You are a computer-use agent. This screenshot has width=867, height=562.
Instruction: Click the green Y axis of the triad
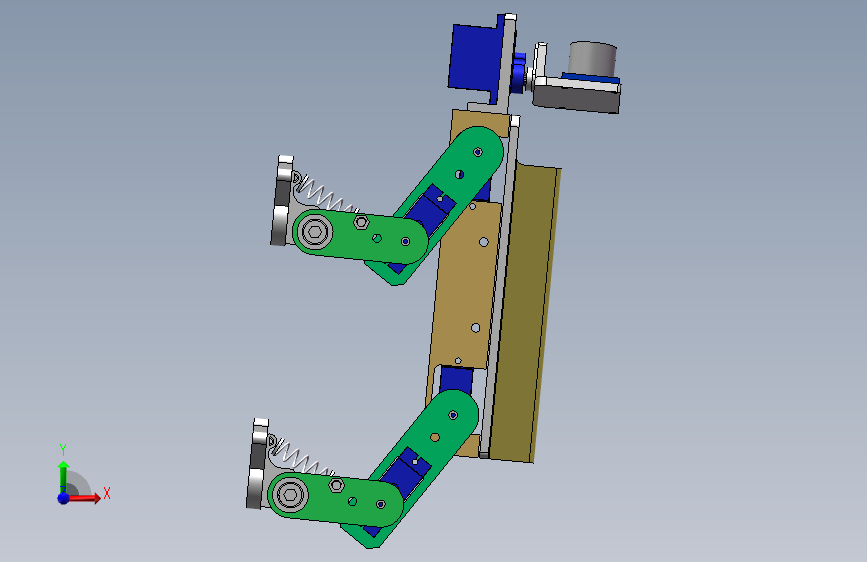63,476
